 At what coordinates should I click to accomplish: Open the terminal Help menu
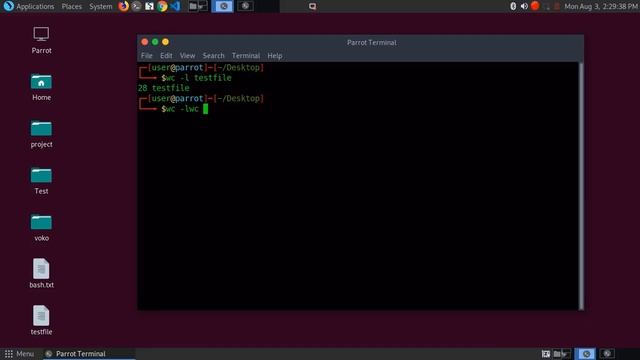pyautogui.click(x=275, y=56)
